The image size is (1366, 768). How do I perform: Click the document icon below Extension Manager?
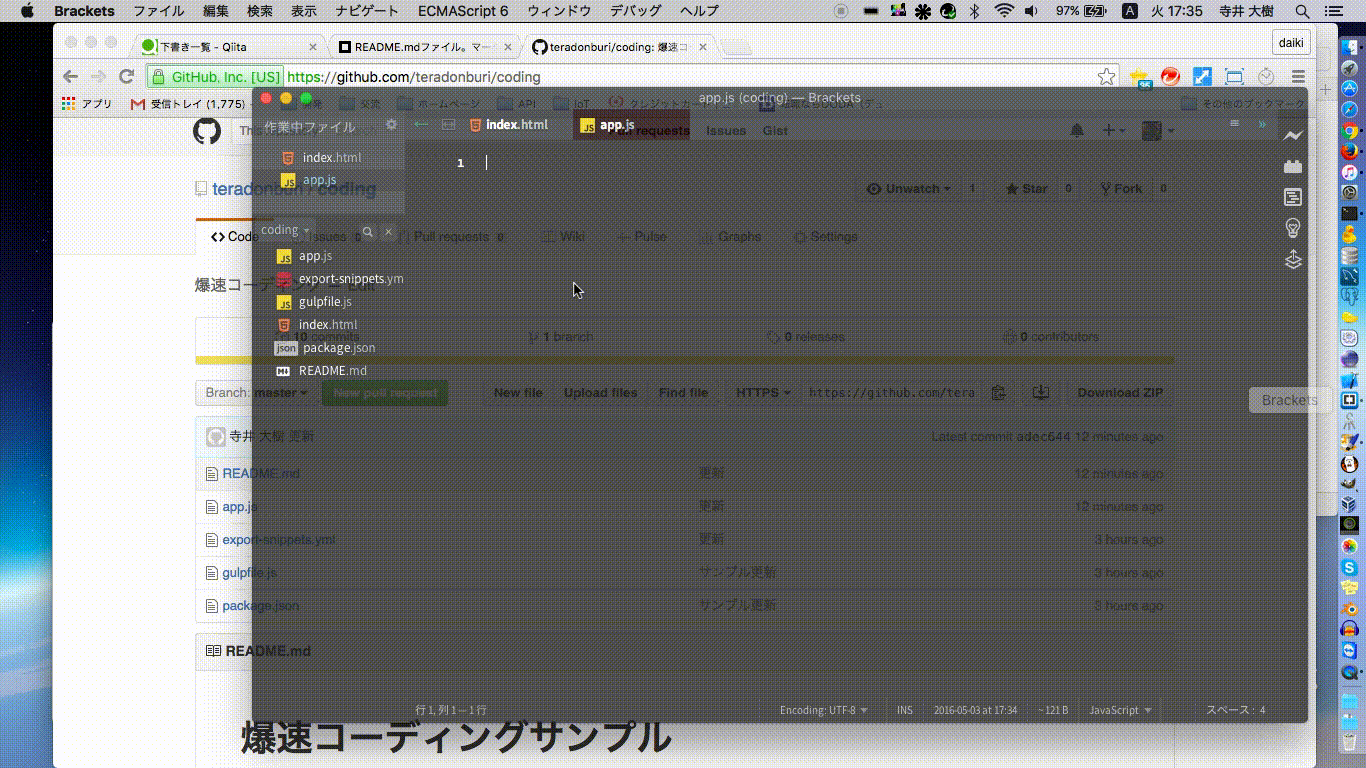1293,198
